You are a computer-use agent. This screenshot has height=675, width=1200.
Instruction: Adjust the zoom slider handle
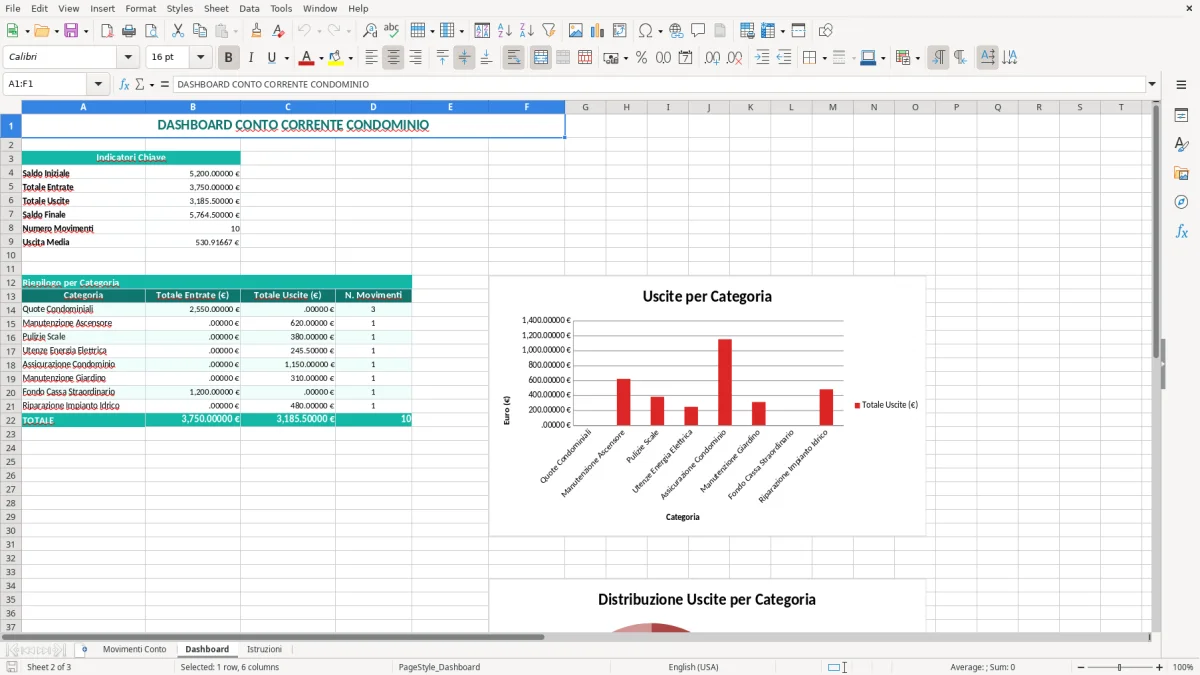(1120, 667)
